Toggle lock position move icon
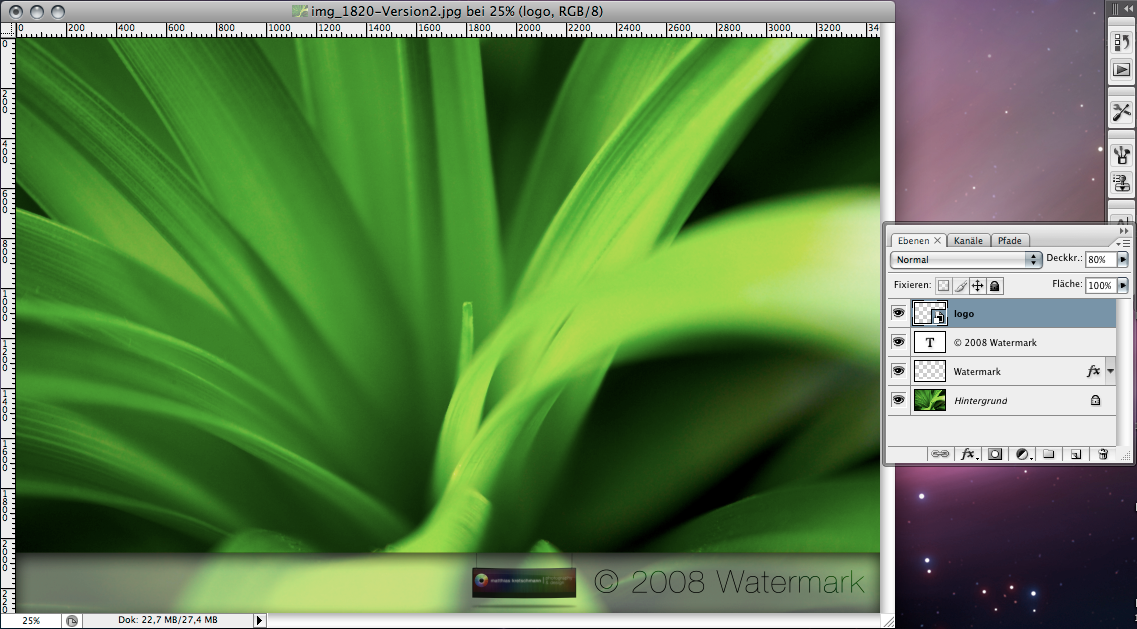 click(977, 286)
